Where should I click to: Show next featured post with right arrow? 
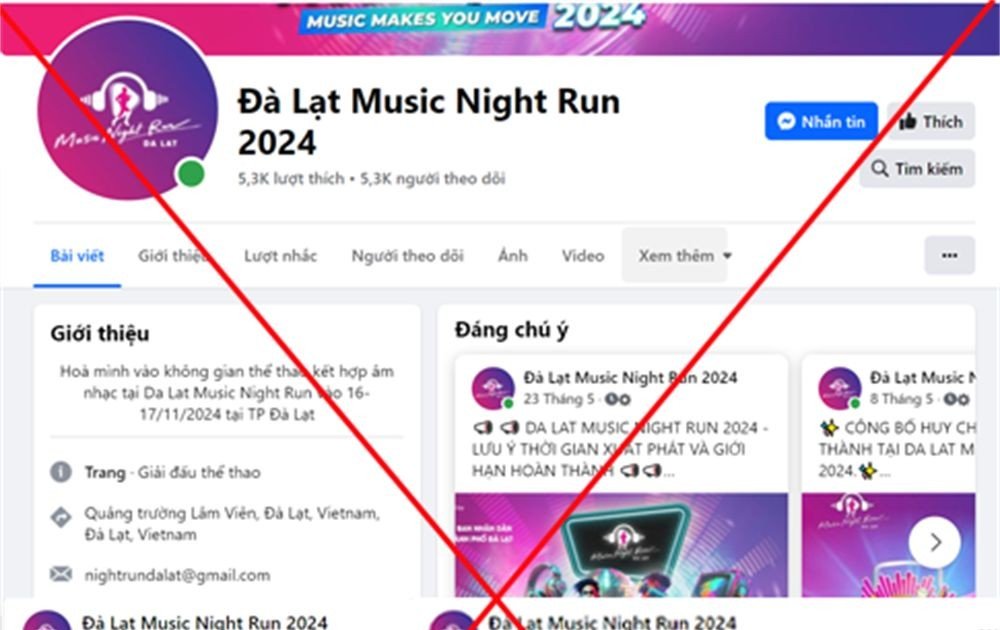[x=934, y=542]
